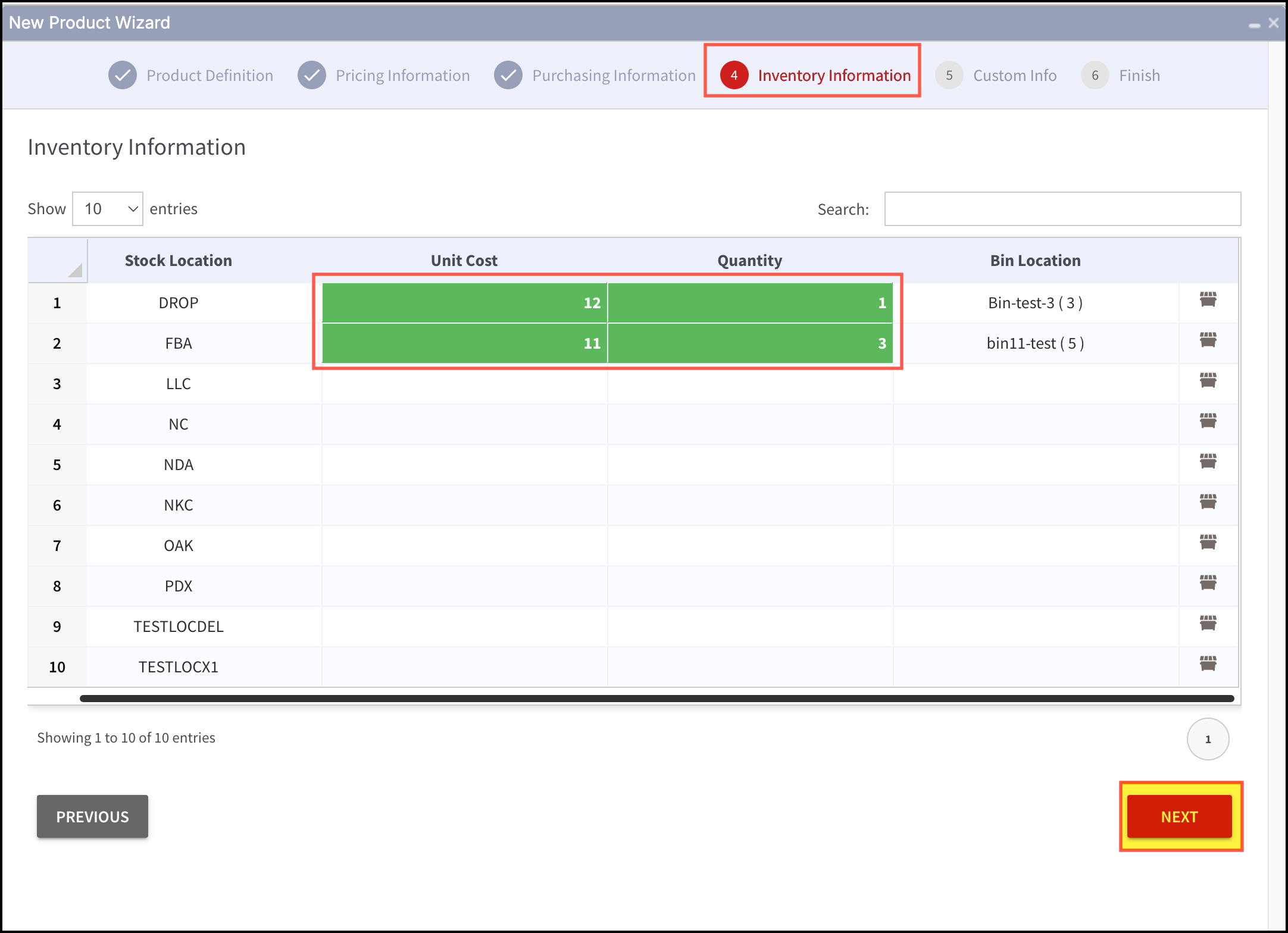The width and height of the screenshot is (1288, 933).
Task: Click Bin-test-3 ( 3 ) bin cell
Action: [1036, 303]
